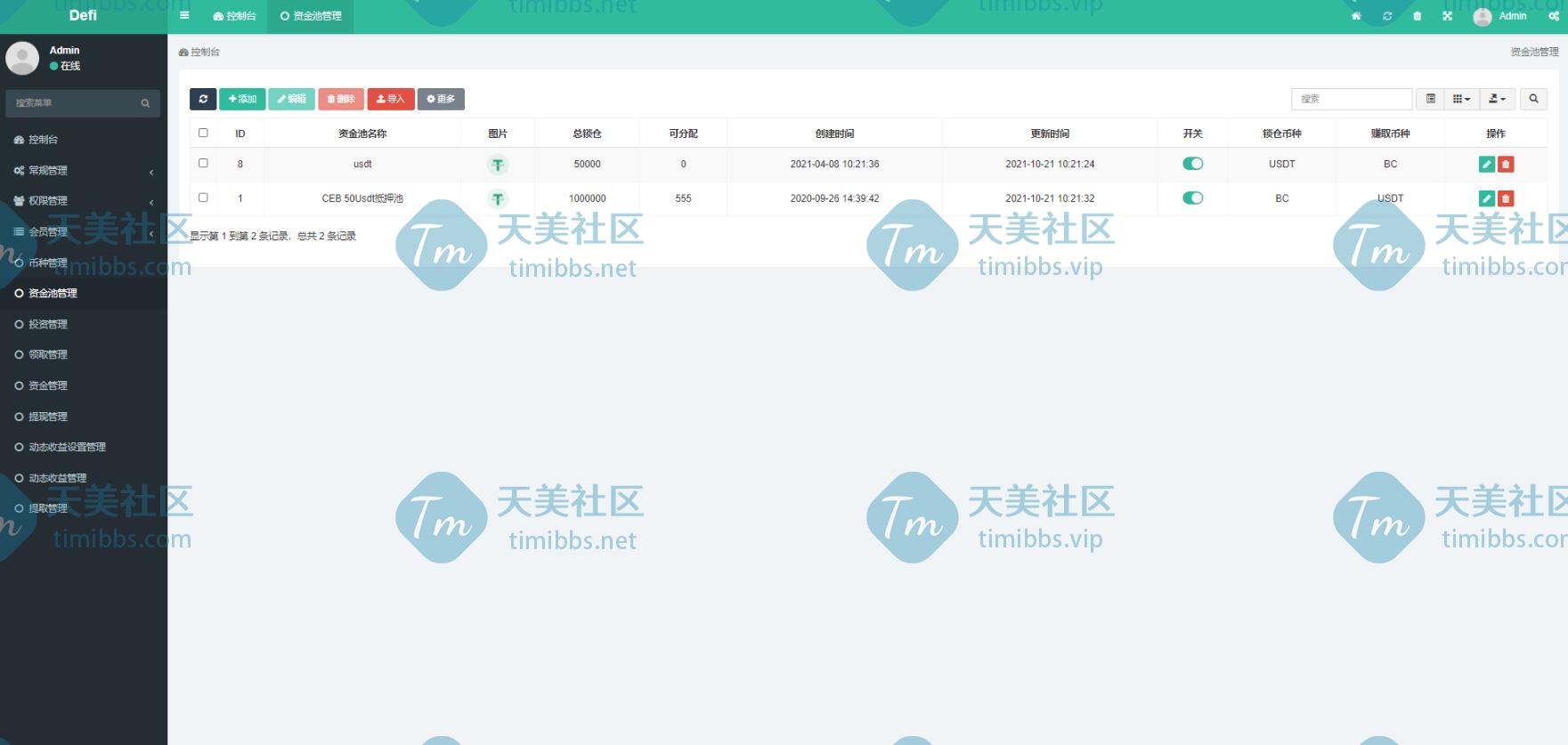Click the green 添加 button

pyautogui.click(x=242, y=99)
